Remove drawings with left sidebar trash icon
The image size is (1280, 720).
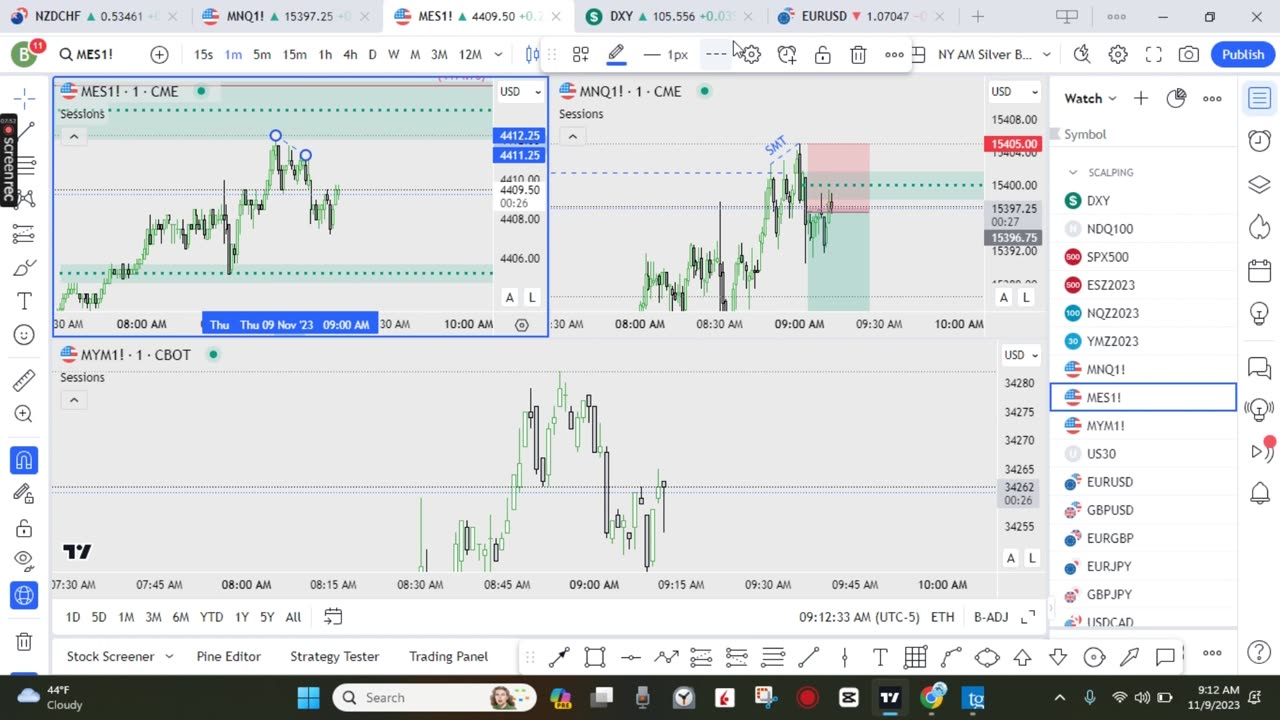pos(25,641)
